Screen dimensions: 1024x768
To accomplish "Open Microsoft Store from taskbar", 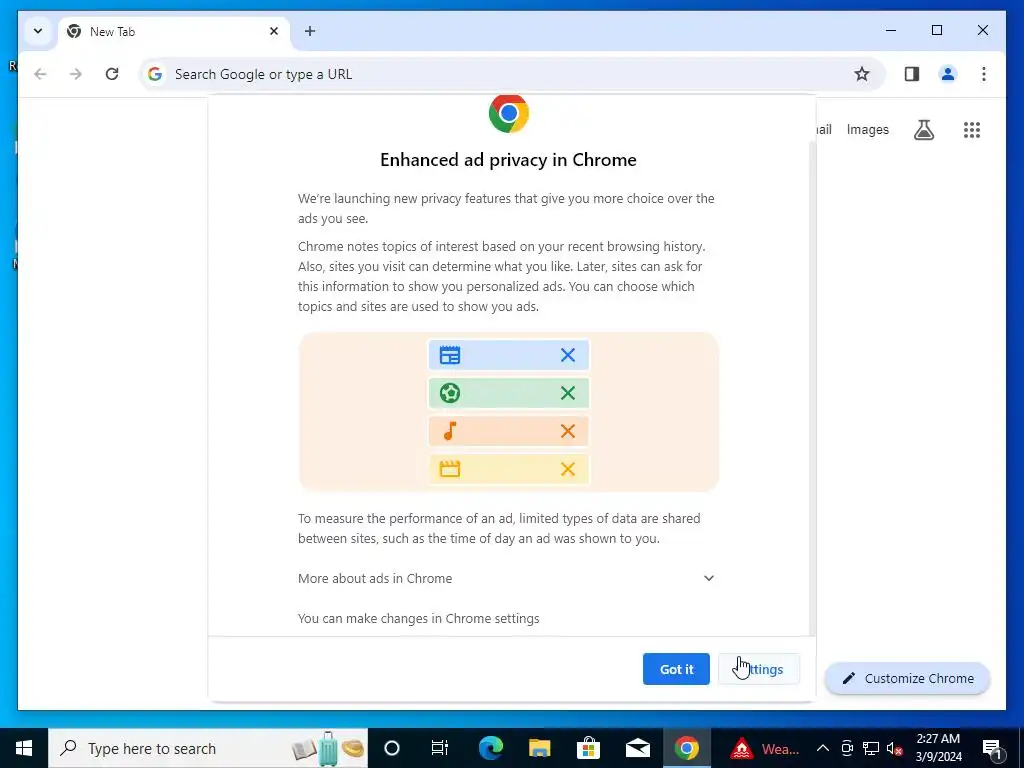I will 588,748.
